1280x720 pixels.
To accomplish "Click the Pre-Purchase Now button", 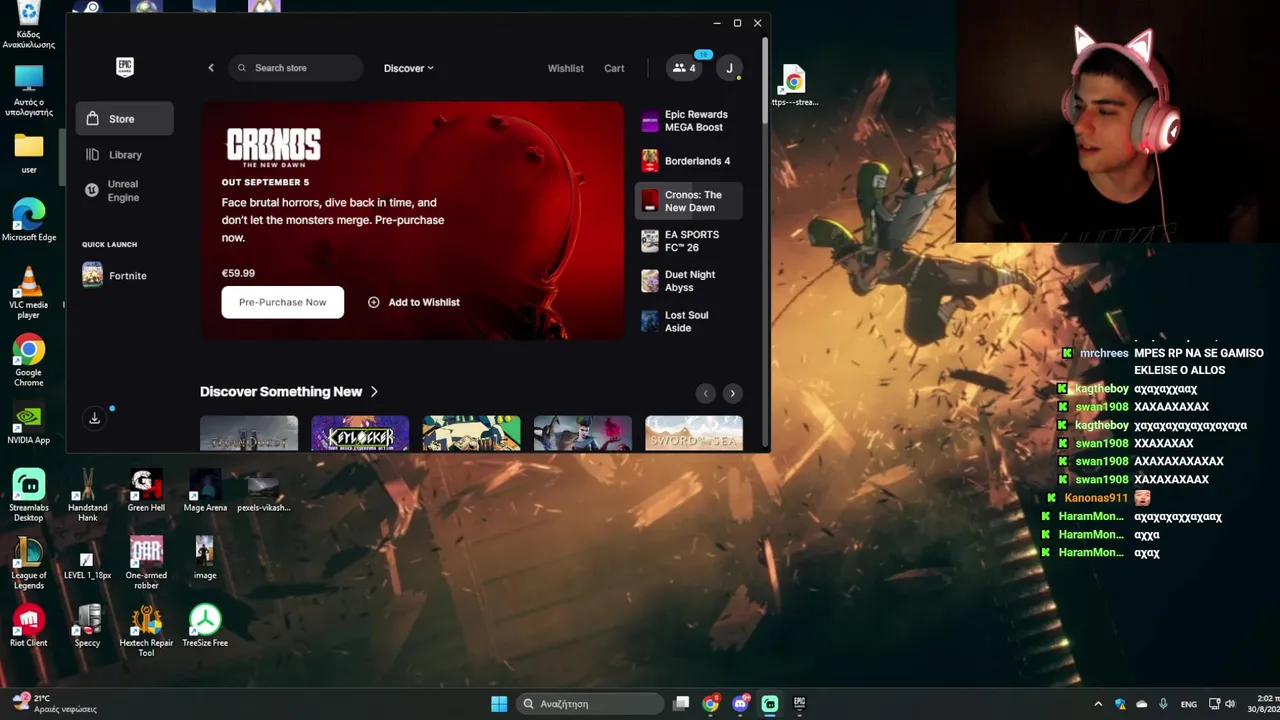I will [283, 302].
